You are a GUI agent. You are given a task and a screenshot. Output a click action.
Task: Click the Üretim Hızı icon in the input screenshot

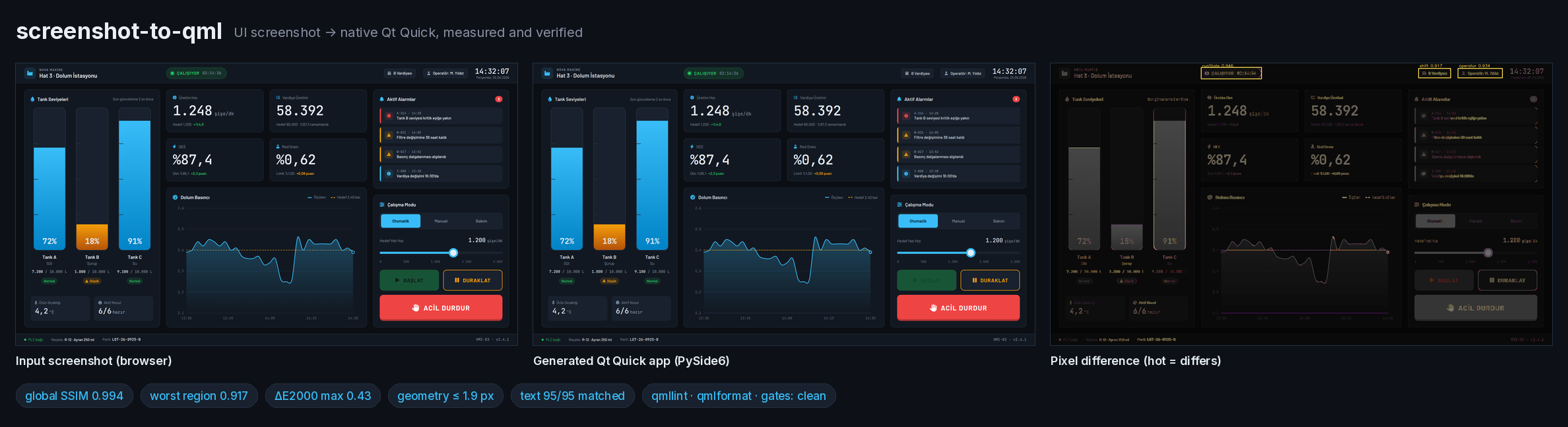[174, 97]
